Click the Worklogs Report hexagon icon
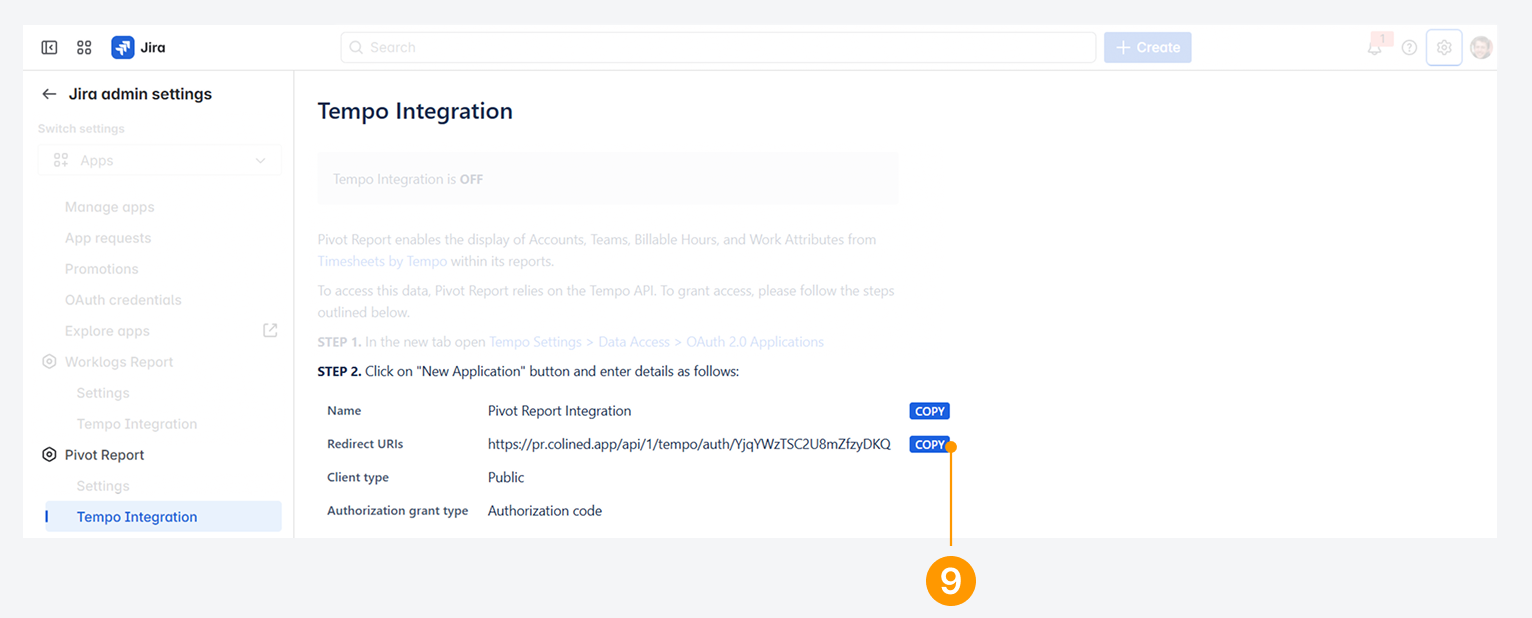Screen dimensions: 1532x618 tap(49, 362)
